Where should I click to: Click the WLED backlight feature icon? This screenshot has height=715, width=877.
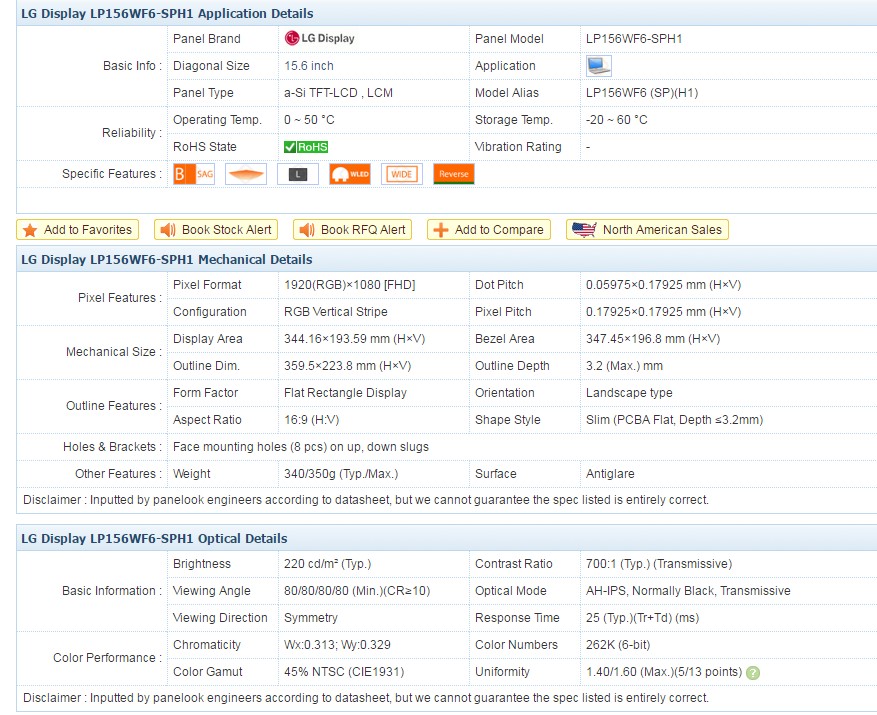click(x=350, y=174)
